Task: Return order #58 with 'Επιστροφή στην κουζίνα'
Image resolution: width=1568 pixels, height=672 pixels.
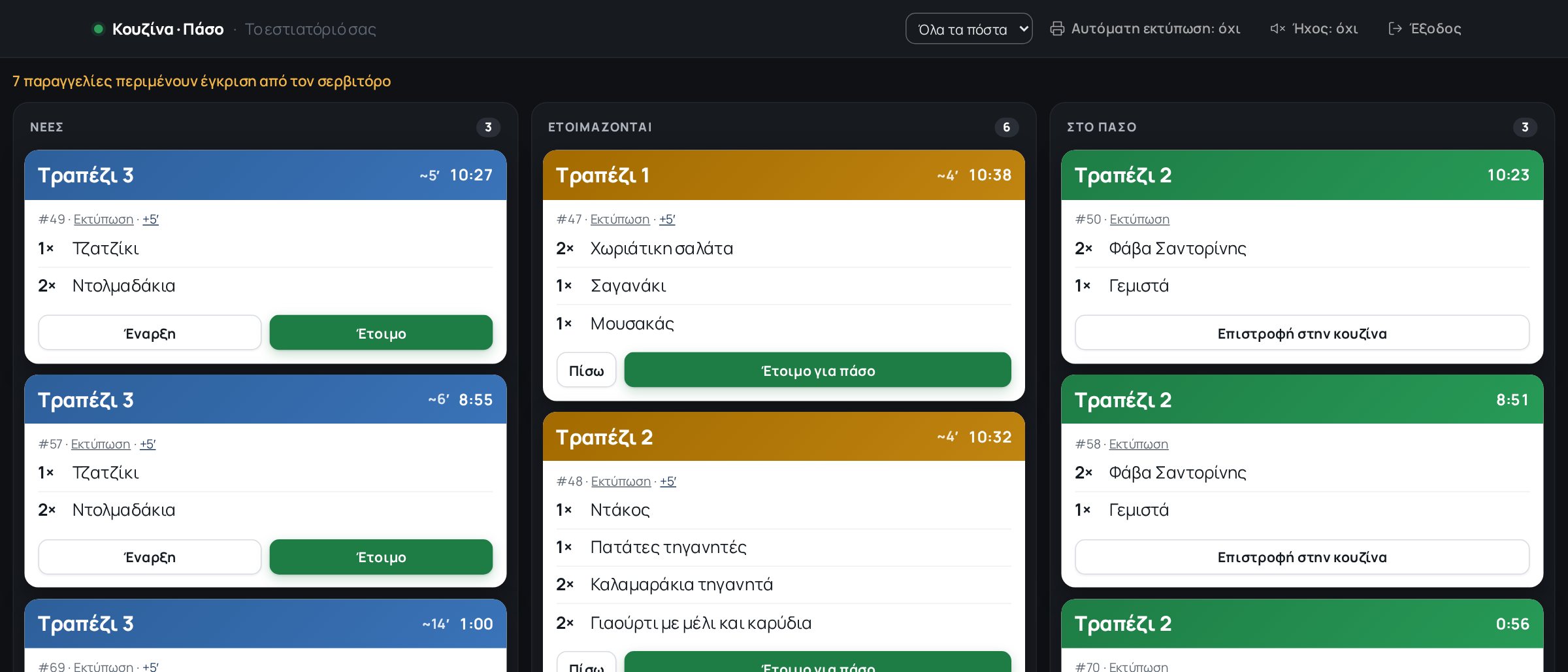Action: (x=1302, y=557)
